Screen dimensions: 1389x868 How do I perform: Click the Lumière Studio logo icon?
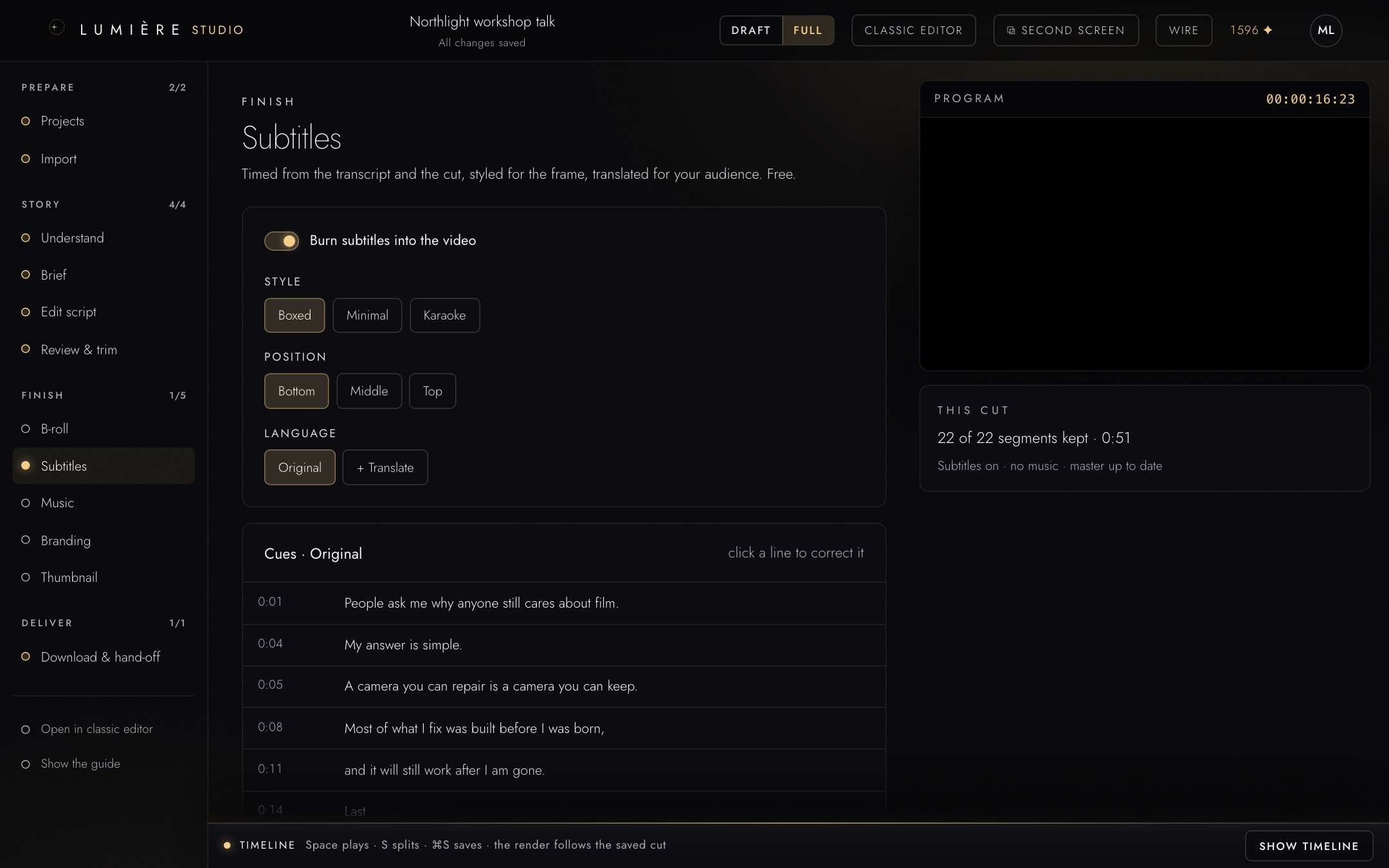(x=57, y=28)
